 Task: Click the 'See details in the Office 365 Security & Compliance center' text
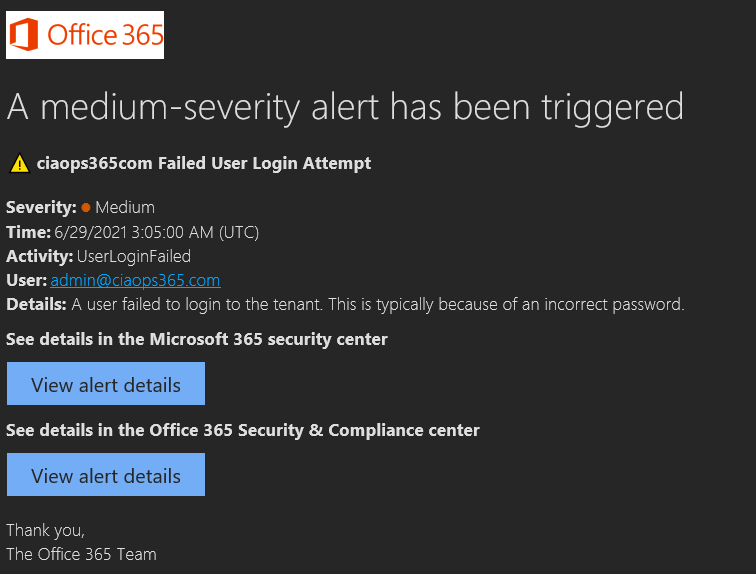point(243,430)
